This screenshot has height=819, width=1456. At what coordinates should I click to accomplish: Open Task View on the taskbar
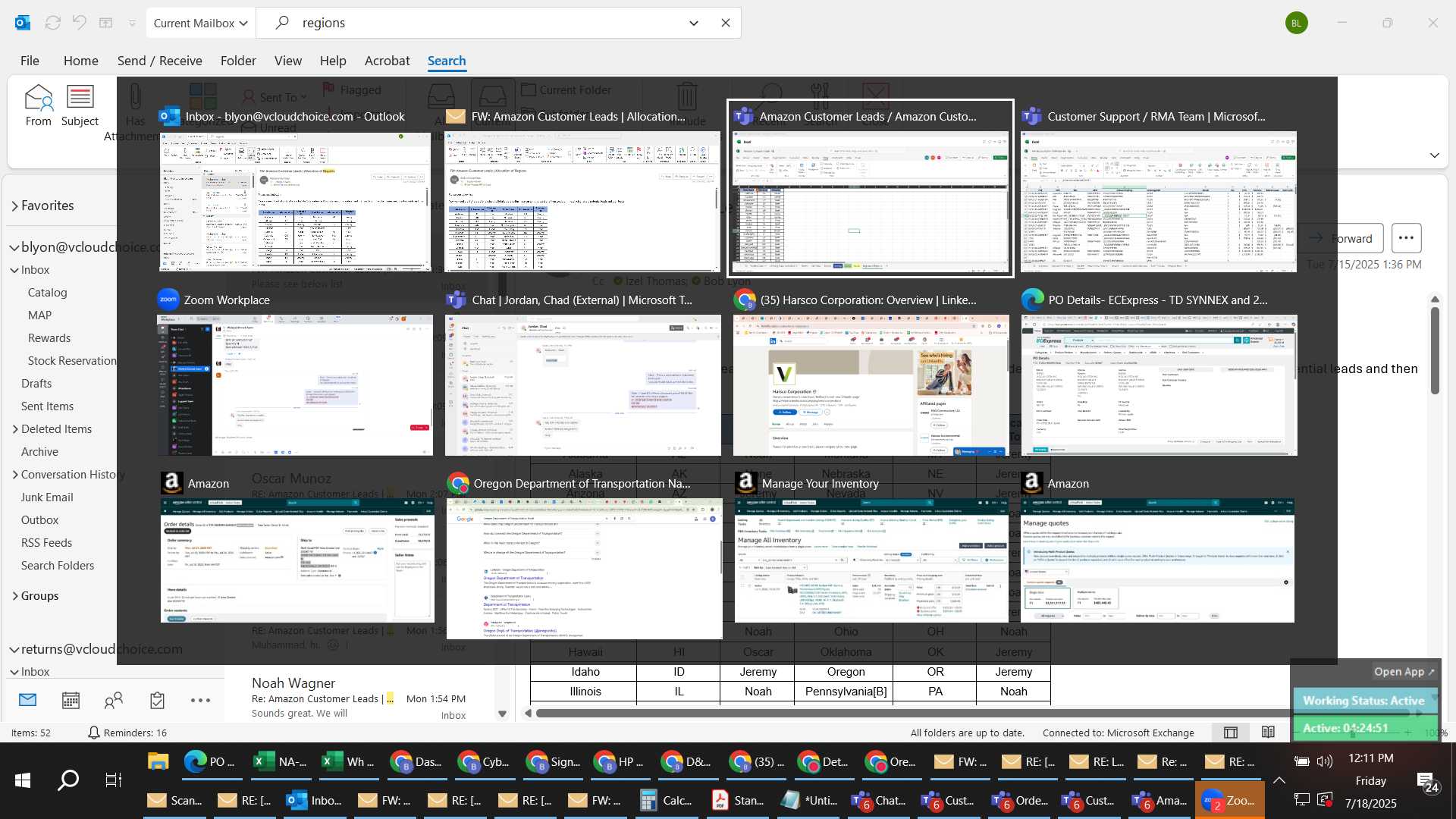pos(113,780)
